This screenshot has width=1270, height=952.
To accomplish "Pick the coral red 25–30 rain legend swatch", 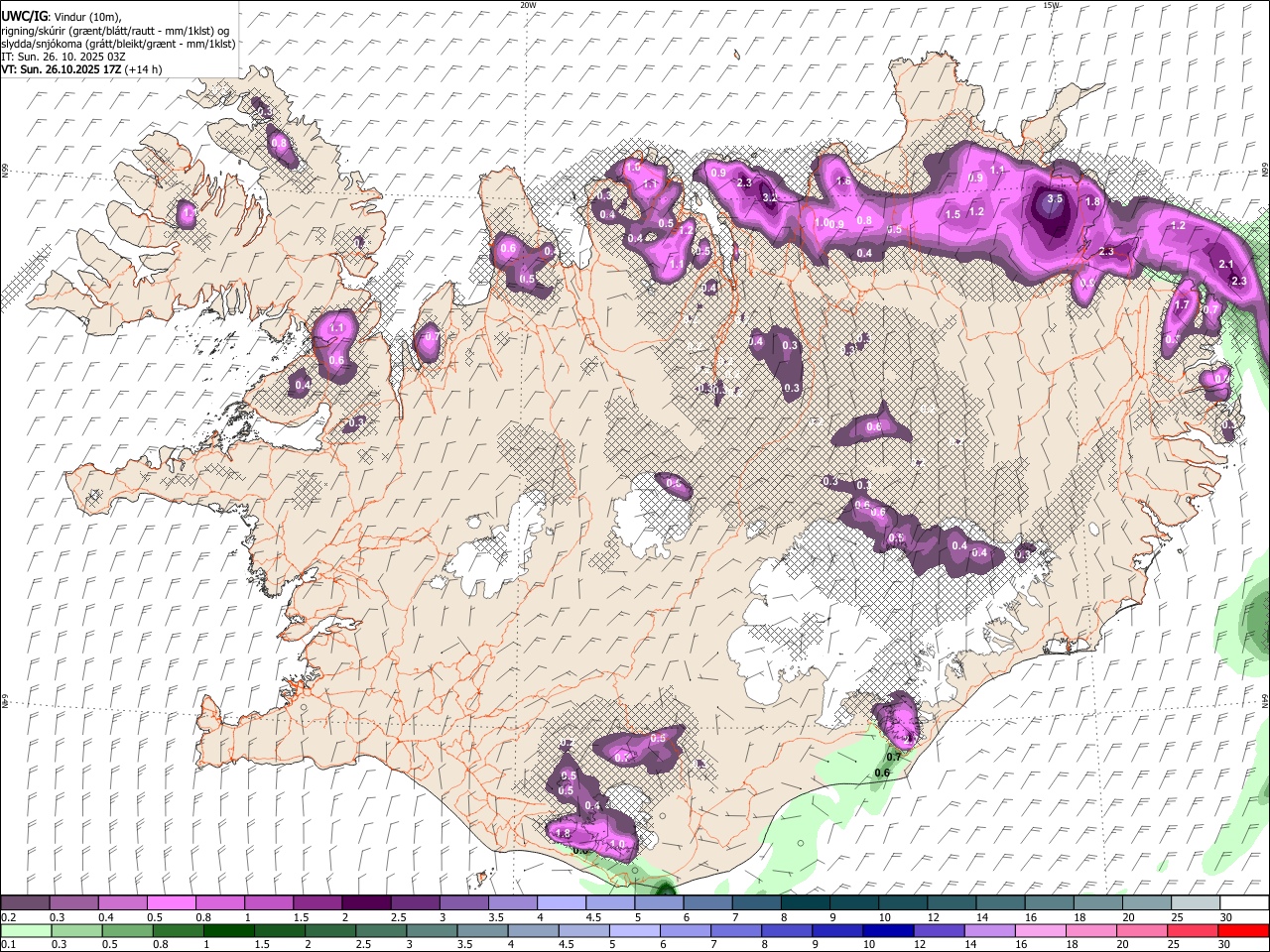I will click(x=1192, y=930).
